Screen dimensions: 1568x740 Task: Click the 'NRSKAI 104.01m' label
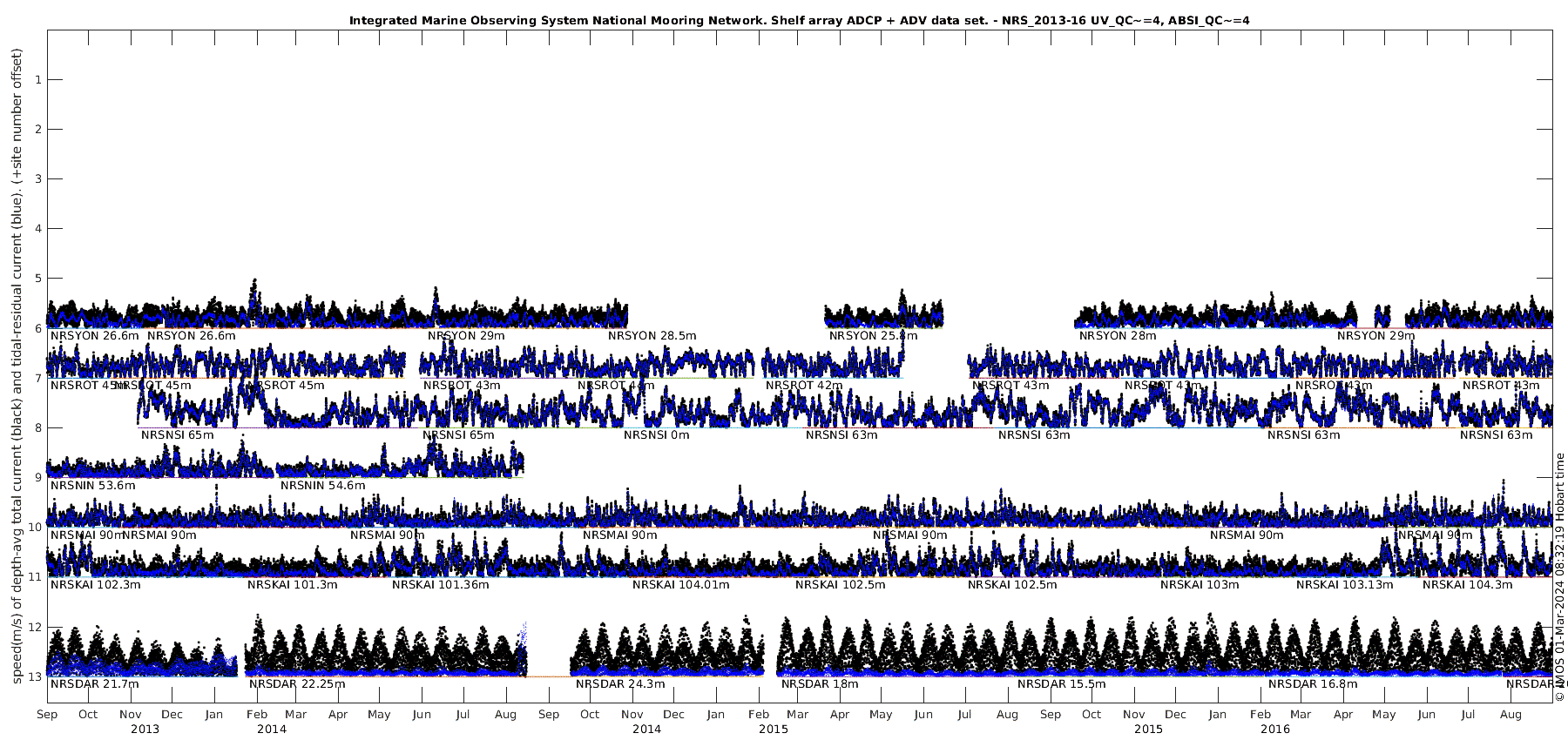(680, 585)
